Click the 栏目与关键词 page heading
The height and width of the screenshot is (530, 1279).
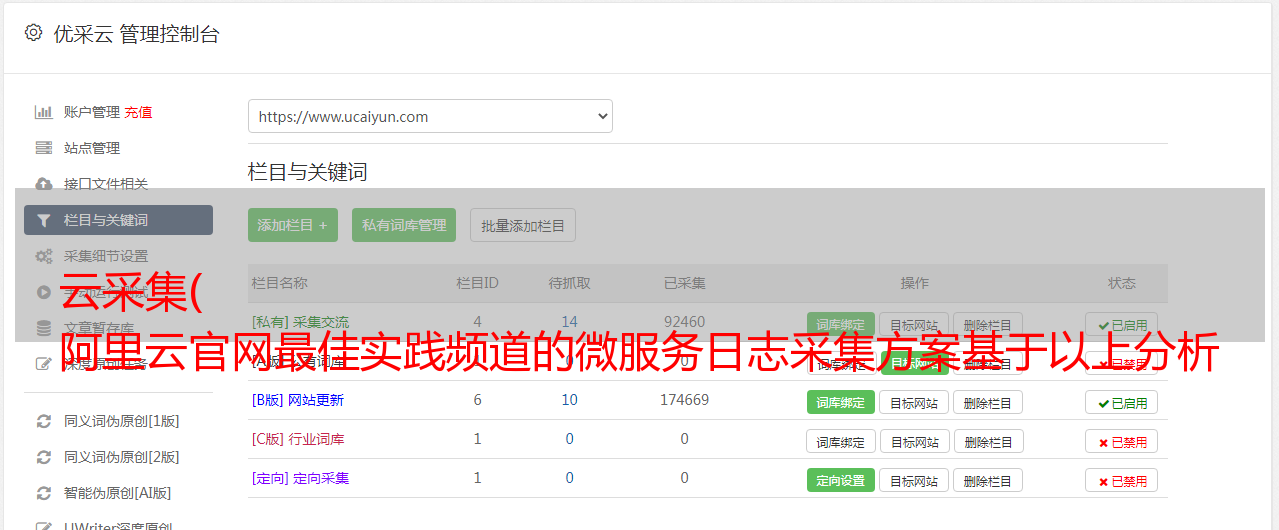(308, 172)
